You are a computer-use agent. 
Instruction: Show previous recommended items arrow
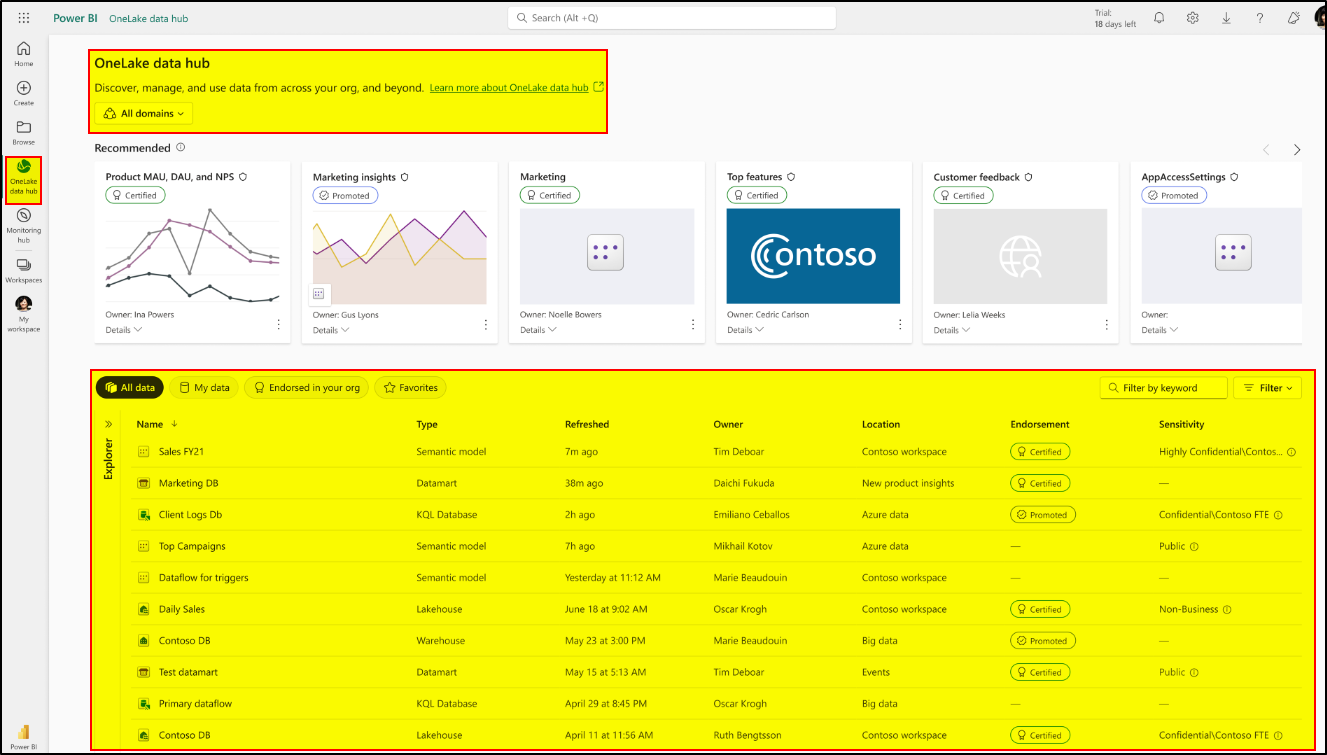tap(1266, 150)
